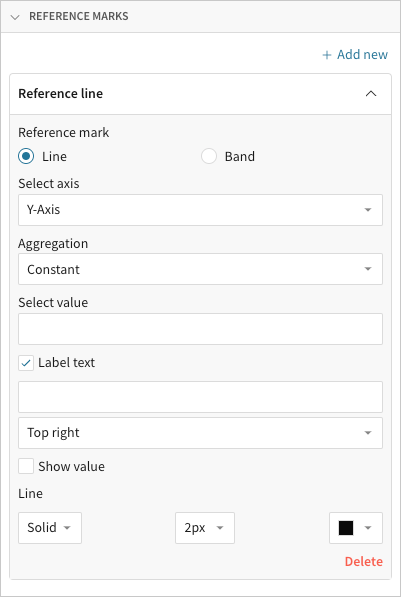Open the Top right label position dropdown
The image size is (401, 597).
pos(200,433)
